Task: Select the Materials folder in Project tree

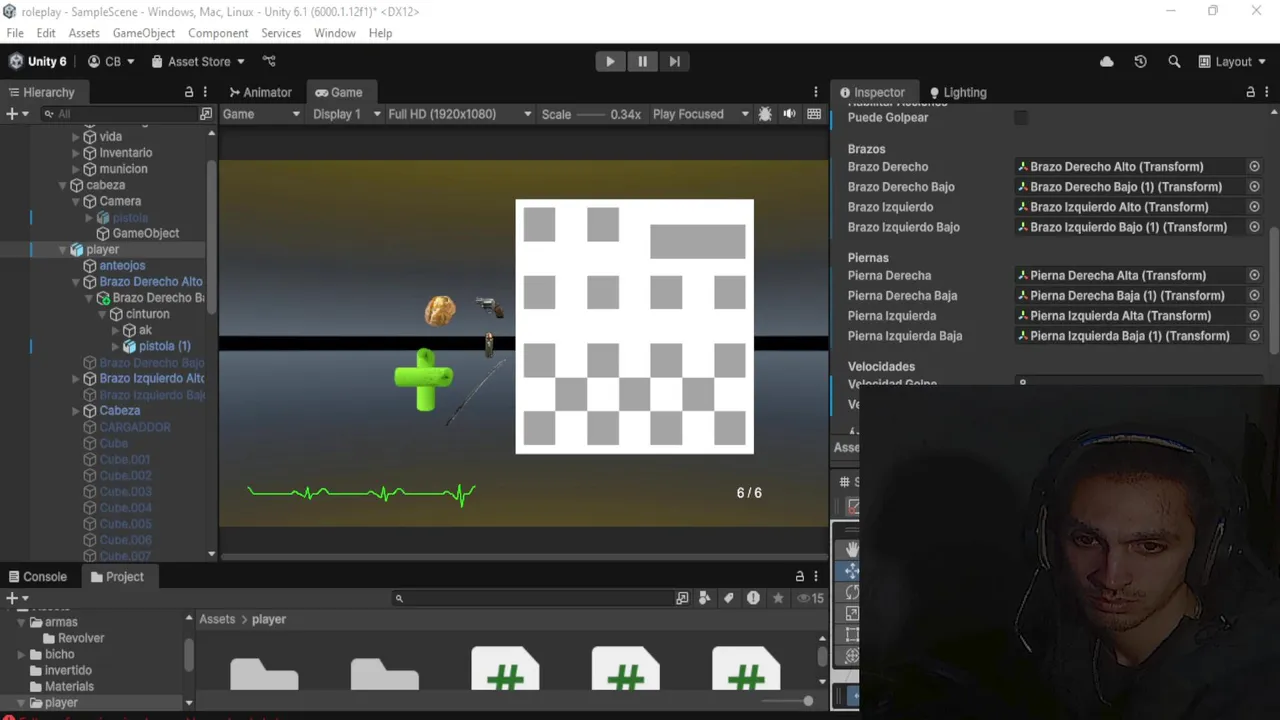Action: pyautogui.click(x=69, y=686)
